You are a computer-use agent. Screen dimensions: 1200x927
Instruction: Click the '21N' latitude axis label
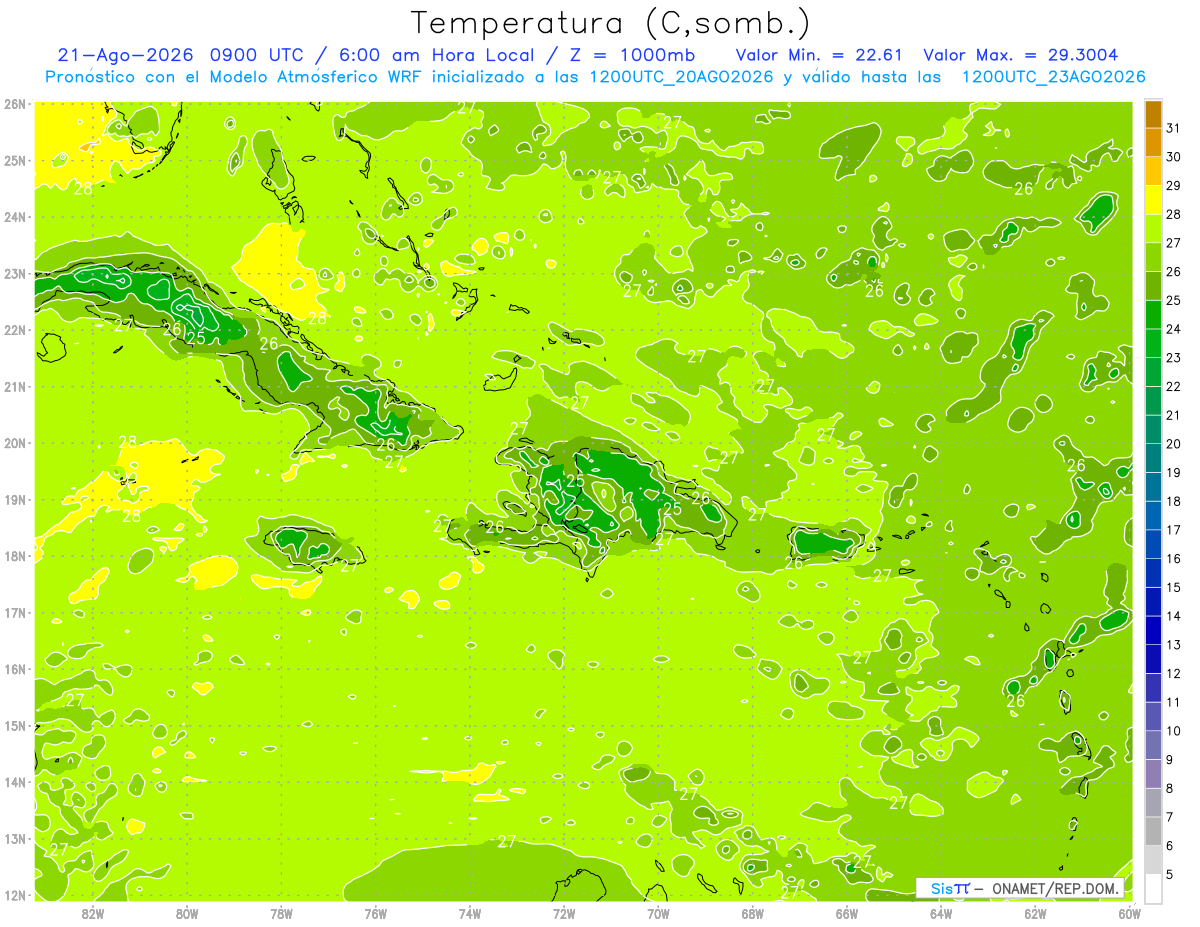pos(15,386)
